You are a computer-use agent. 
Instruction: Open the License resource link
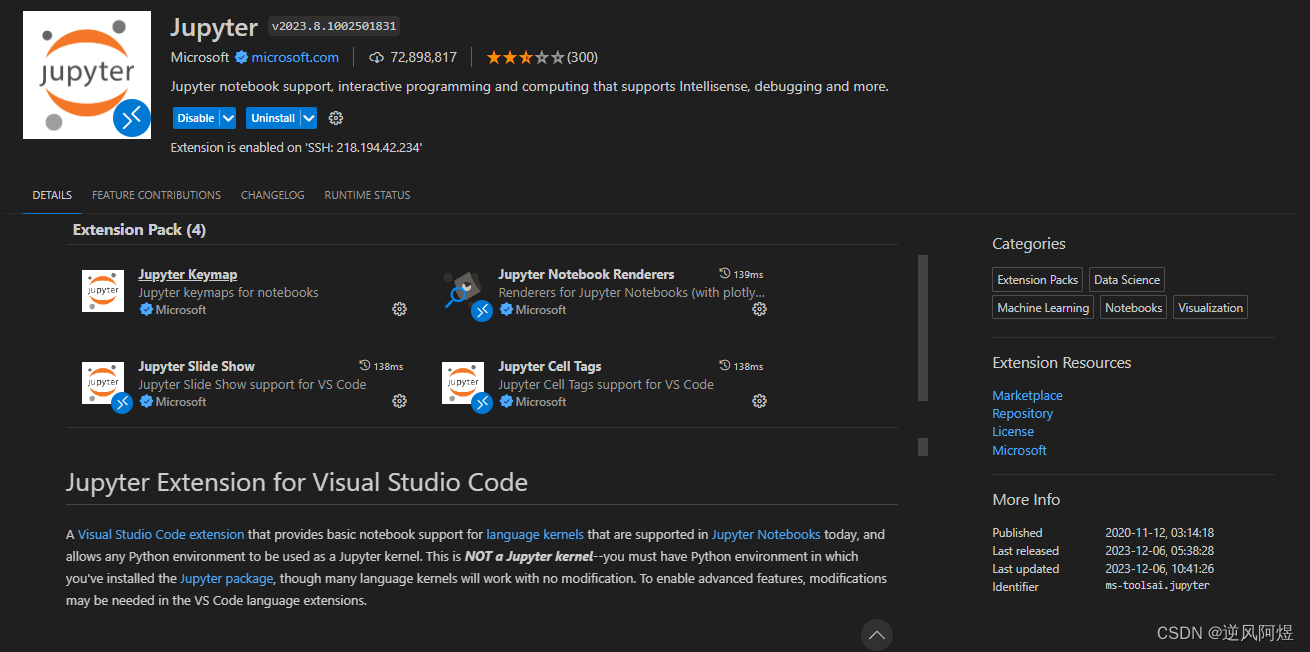[x=1013, y=432]
